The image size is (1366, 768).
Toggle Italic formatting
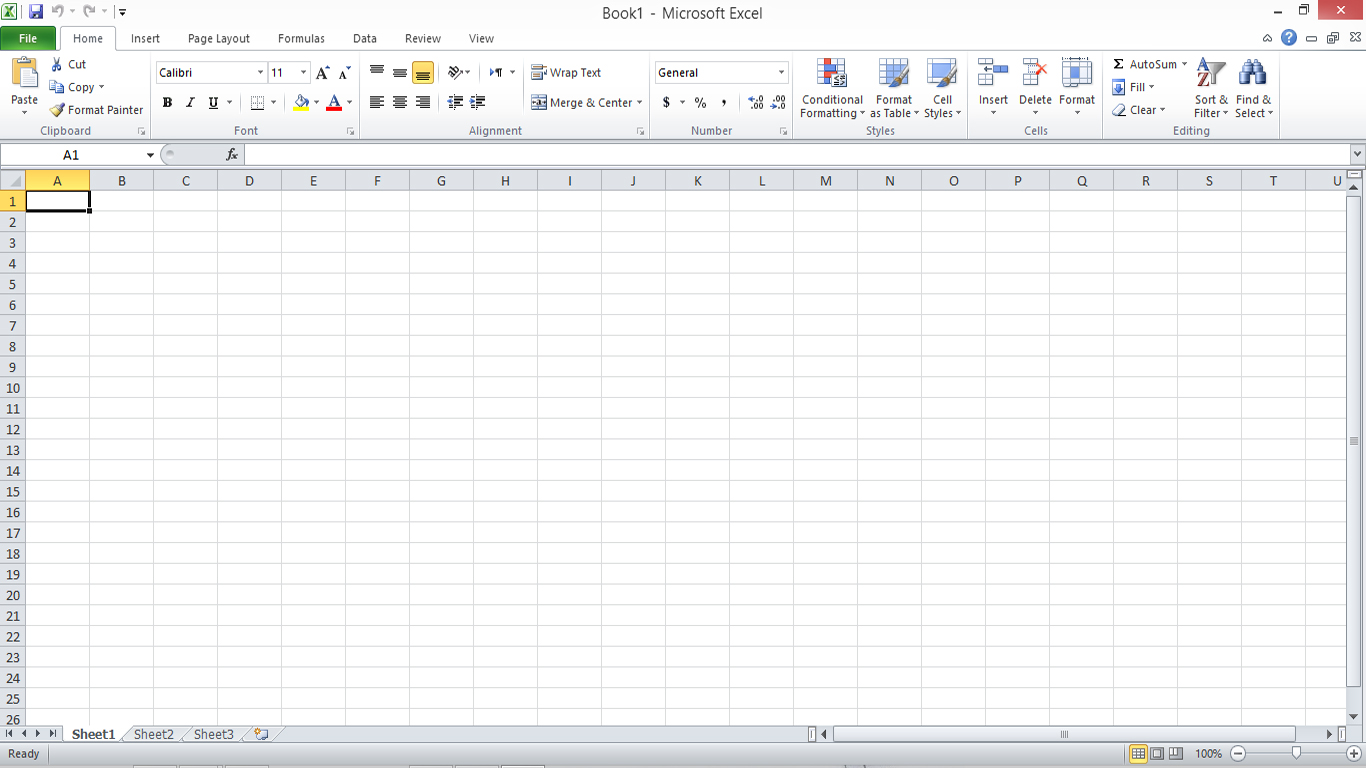(x=190, y=102)
